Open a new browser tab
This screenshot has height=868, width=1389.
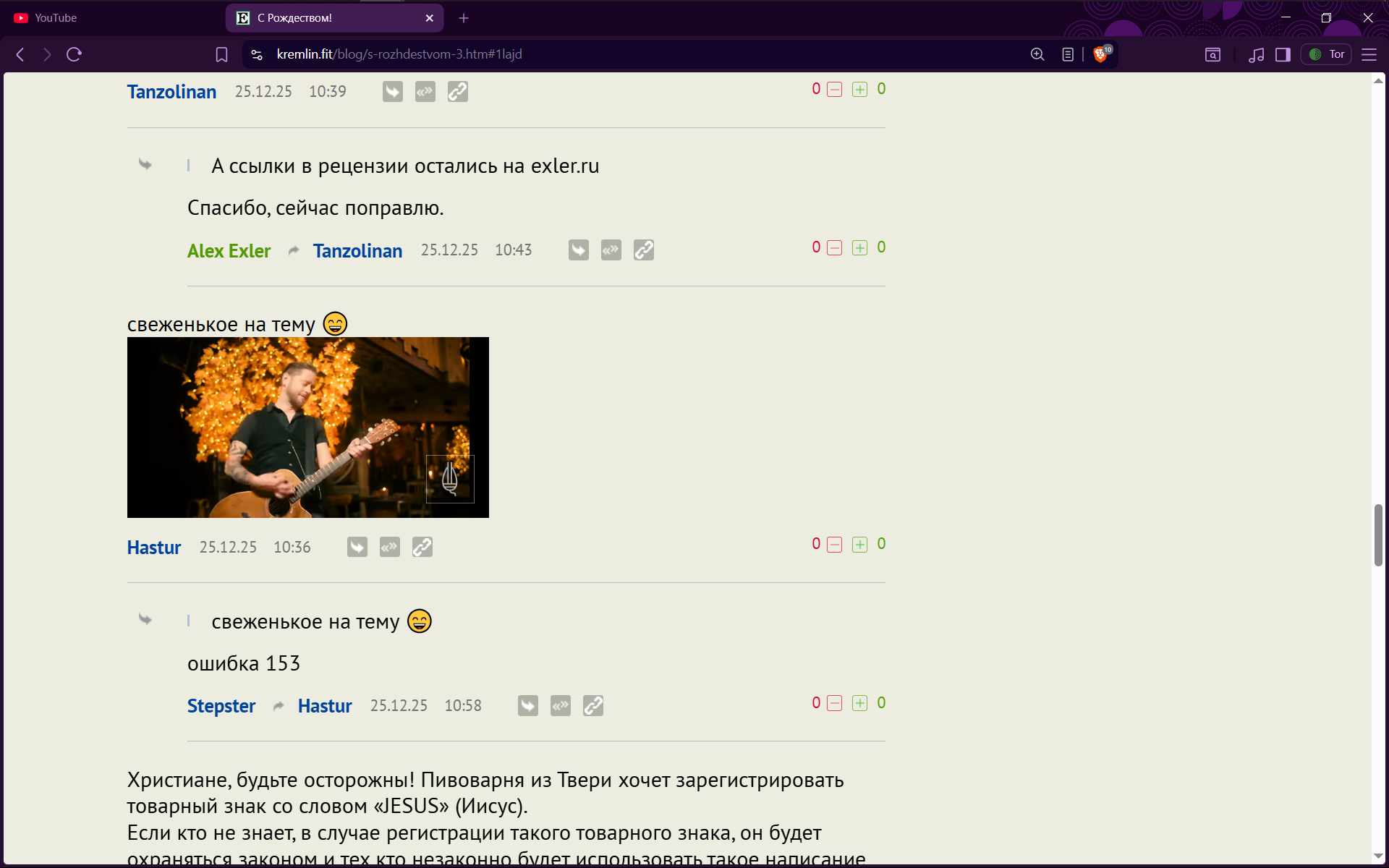pyautogui.click(x=464, y=18)
